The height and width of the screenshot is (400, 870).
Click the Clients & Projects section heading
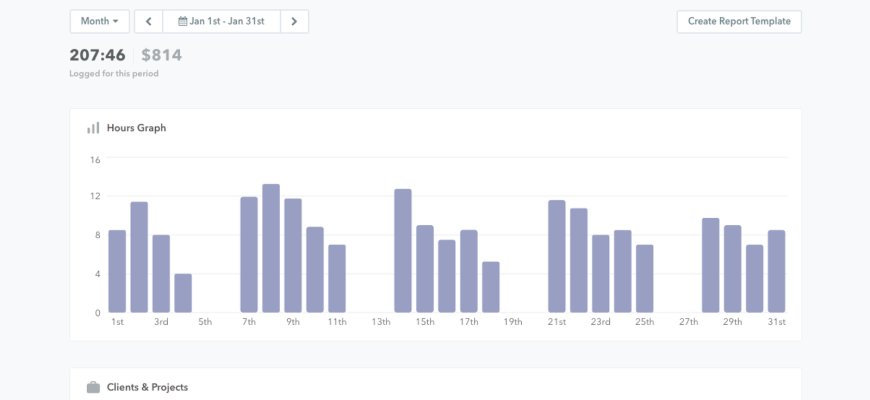click(147, 387)
